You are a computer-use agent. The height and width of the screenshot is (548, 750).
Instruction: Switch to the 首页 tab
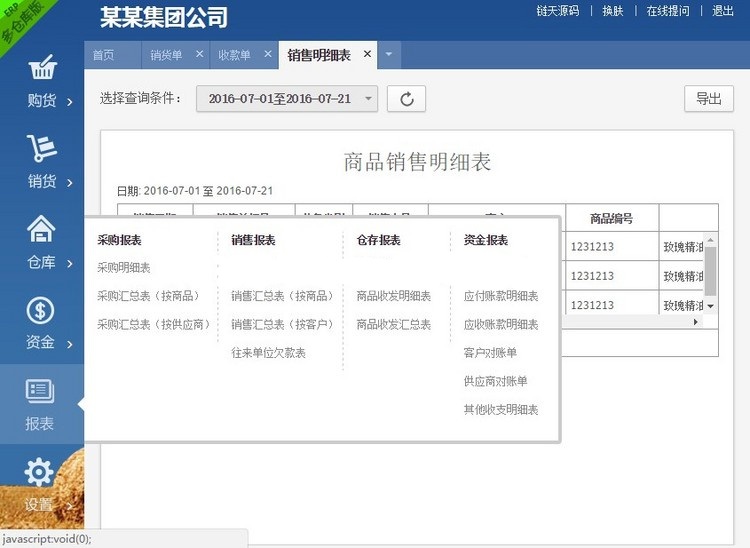103,55
